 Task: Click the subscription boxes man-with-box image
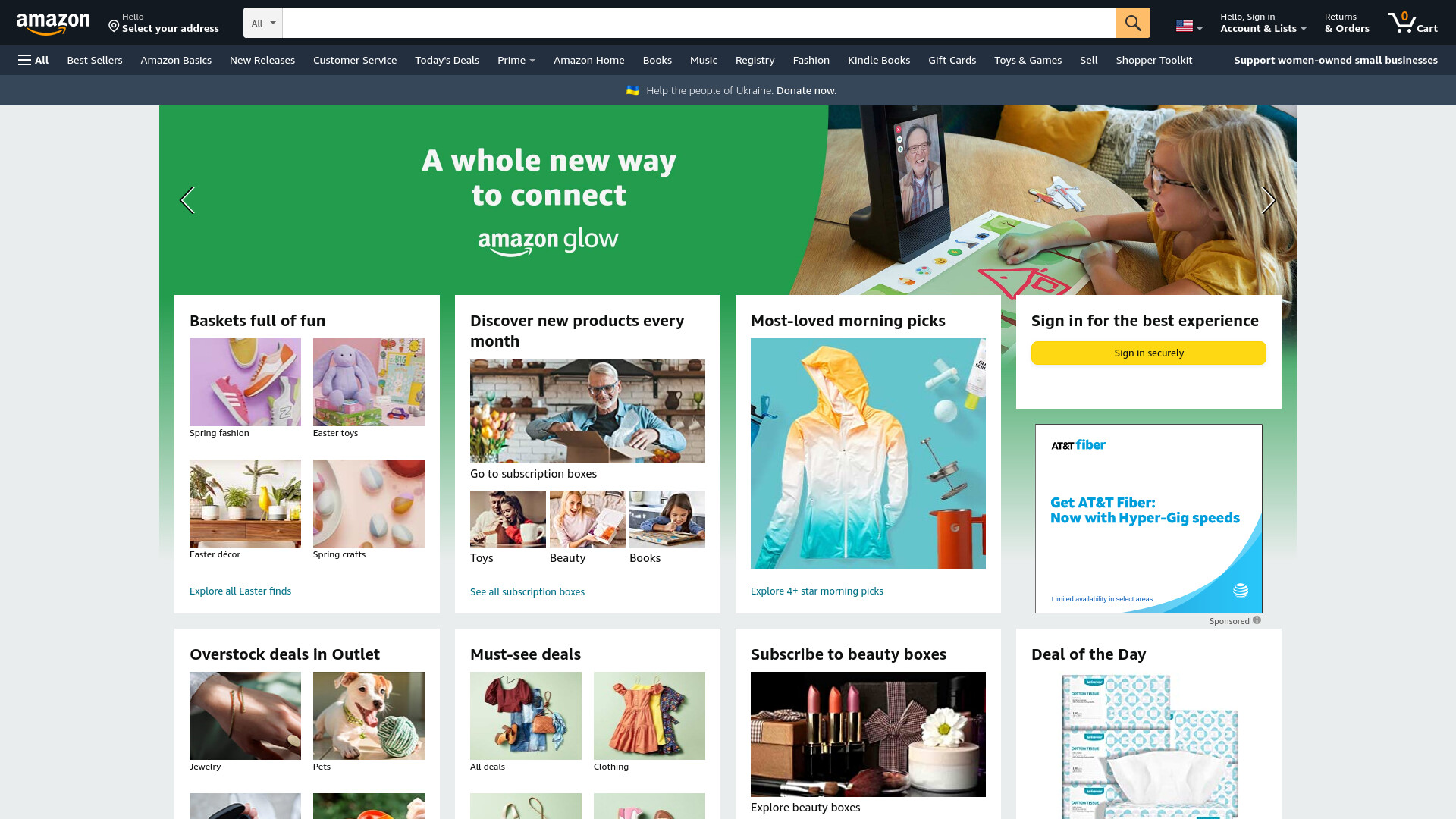coord(588,411)
